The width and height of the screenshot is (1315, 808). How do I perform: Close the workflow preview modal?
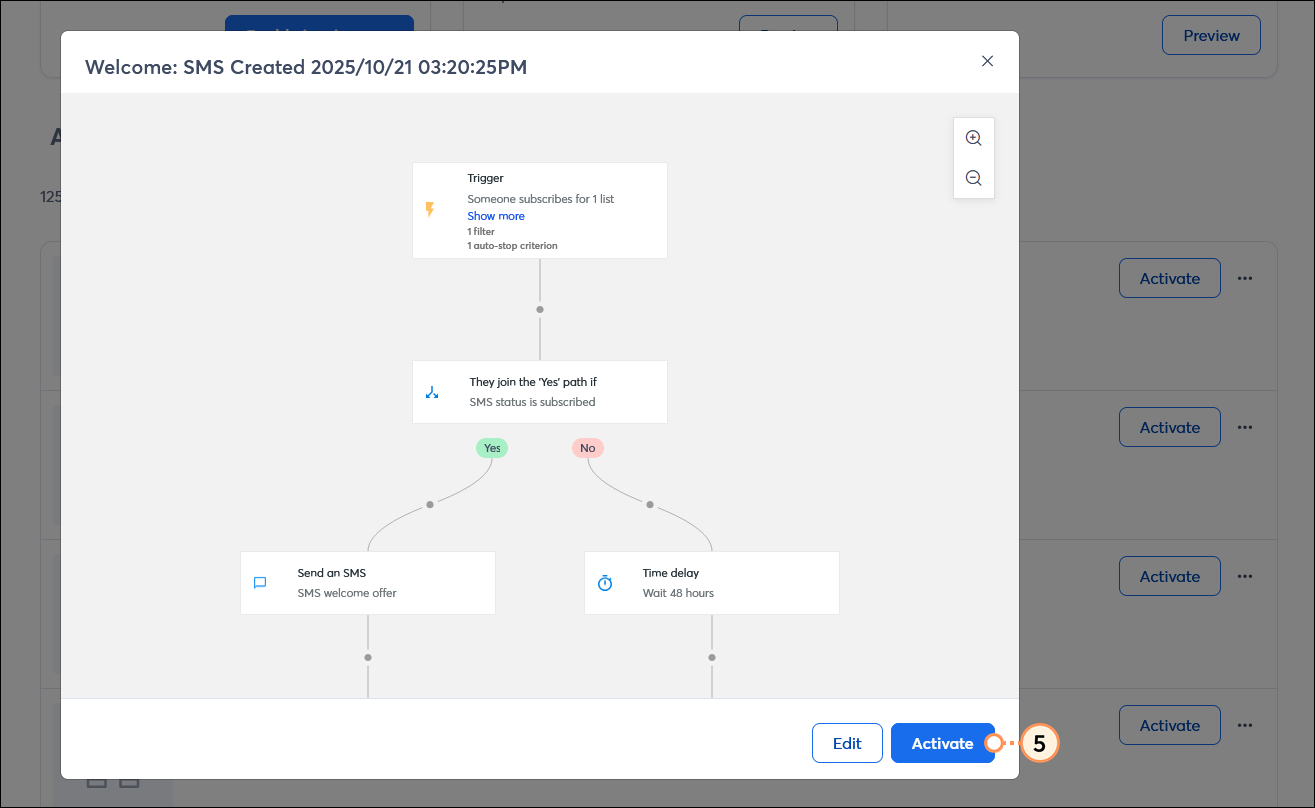click(987, 61)
